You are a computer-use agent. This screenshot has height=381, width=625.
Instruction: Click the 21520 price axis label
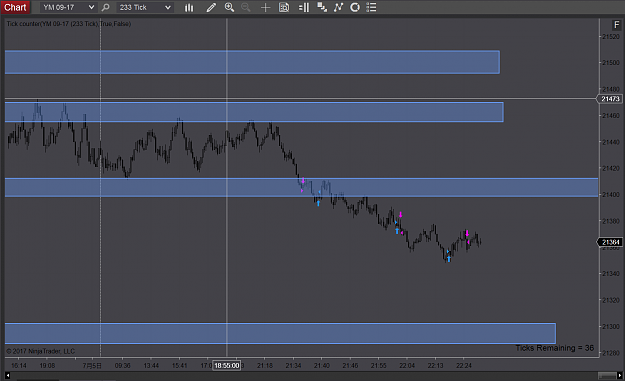coord(611,37)
